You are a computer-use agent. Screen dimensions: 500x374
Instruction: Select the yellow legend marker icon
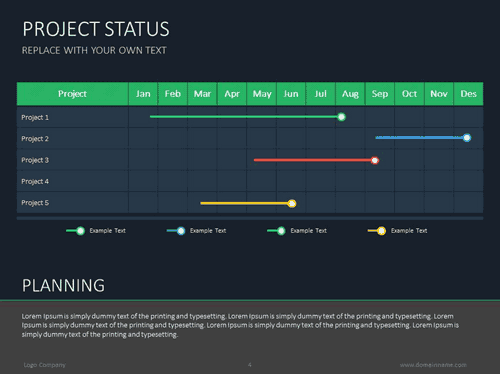[x=377, y=231]
